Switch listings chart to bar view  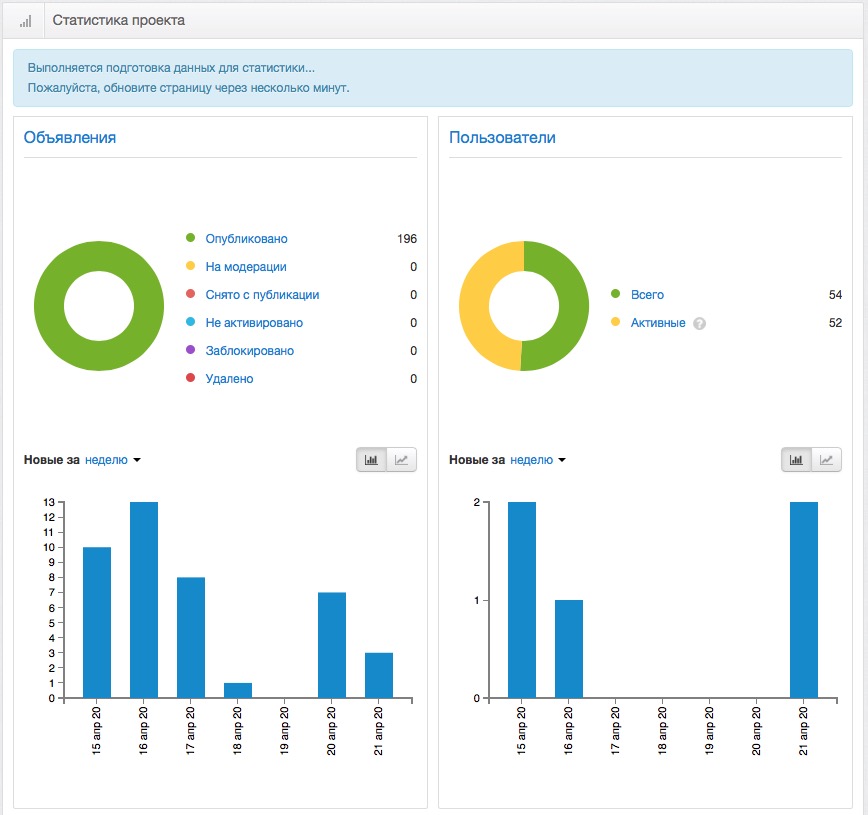[371, 460]
